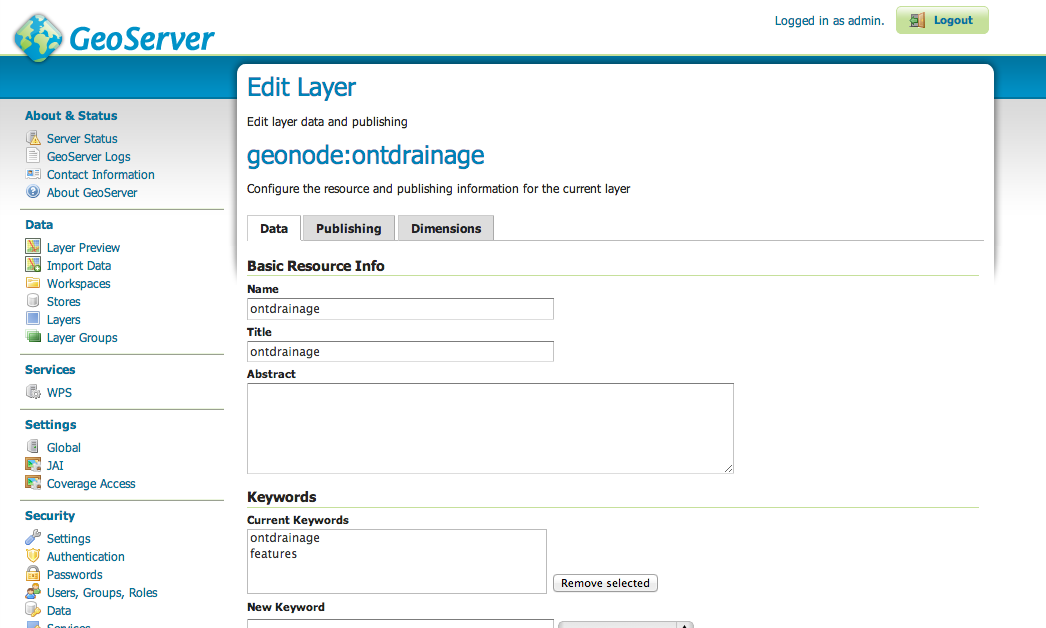Click the Coverage Access image icon
1046x628 pixels.
tap(33, 482)
